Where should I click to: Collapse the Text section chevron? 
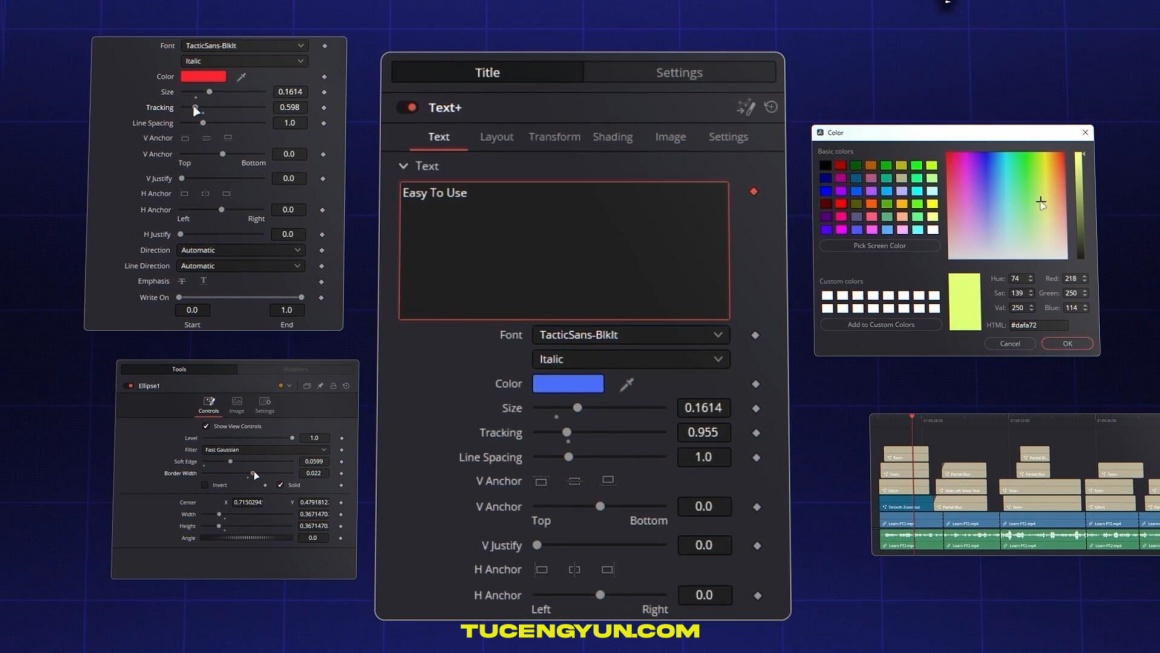point(404,166)
